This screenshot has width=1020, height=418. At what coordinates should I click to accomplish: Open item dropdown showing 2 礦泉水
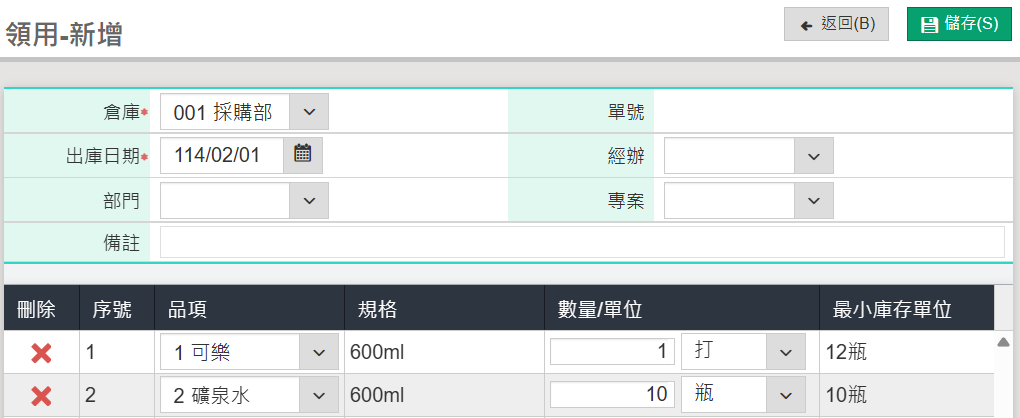[x=318, y=395]
